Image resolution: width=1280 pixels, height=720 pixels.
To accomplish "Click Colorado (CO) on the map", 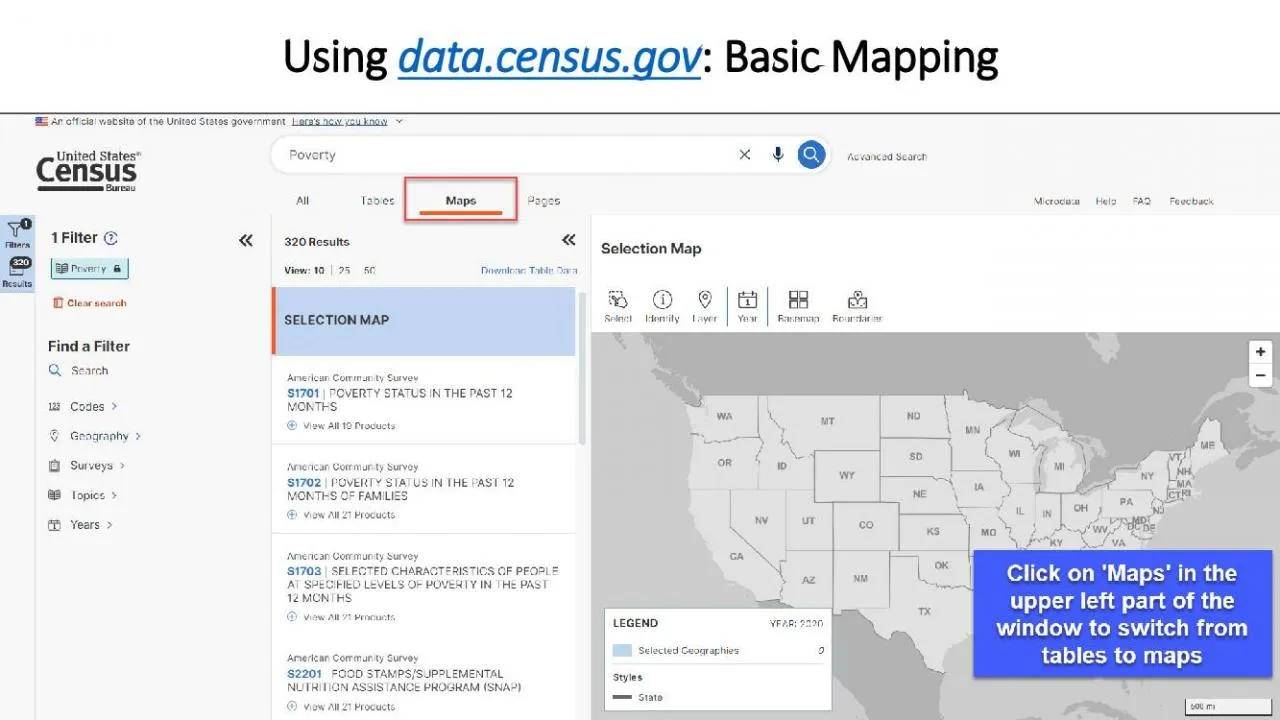I will (x=866, y=524).
